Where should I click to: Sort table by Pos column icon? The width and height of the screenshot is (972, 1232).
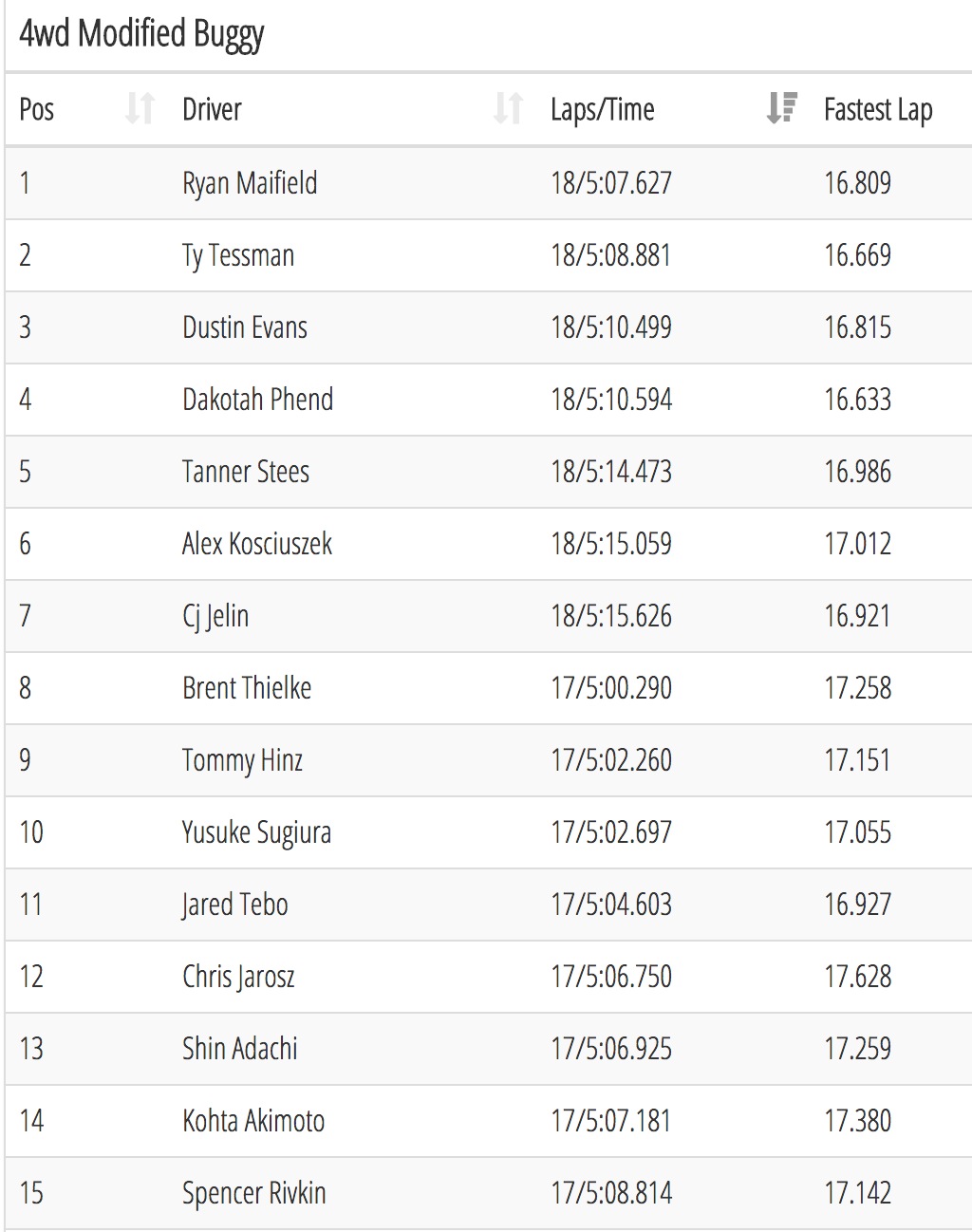coord(140,109)
